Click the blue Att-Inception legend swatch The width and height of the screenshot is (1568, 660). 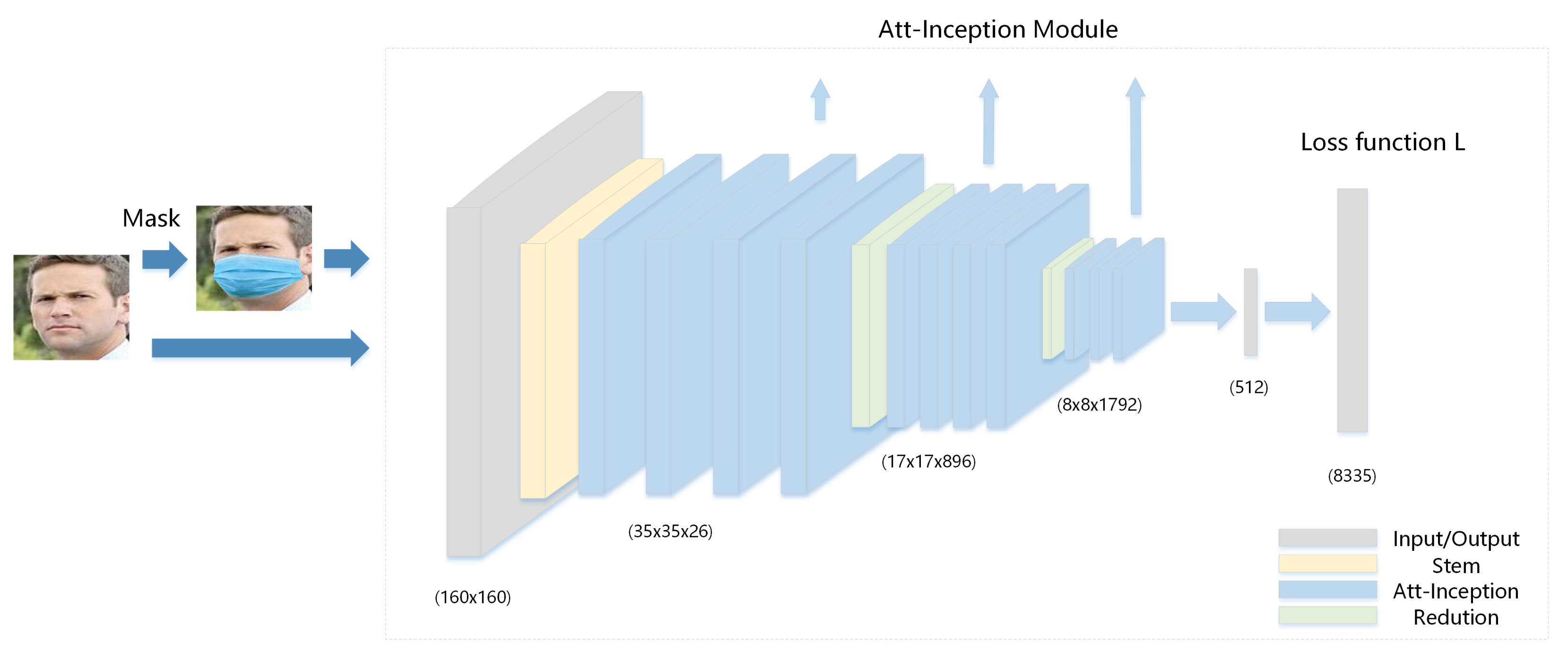(x=1327, y=590)
